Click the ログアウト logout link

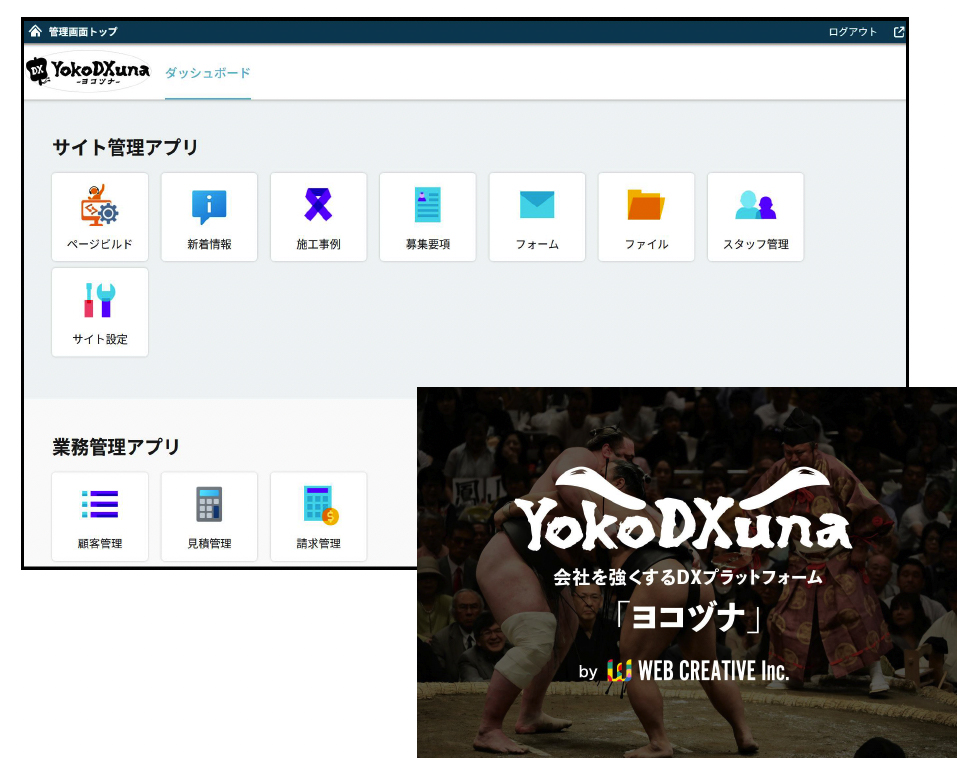point(852,32)
